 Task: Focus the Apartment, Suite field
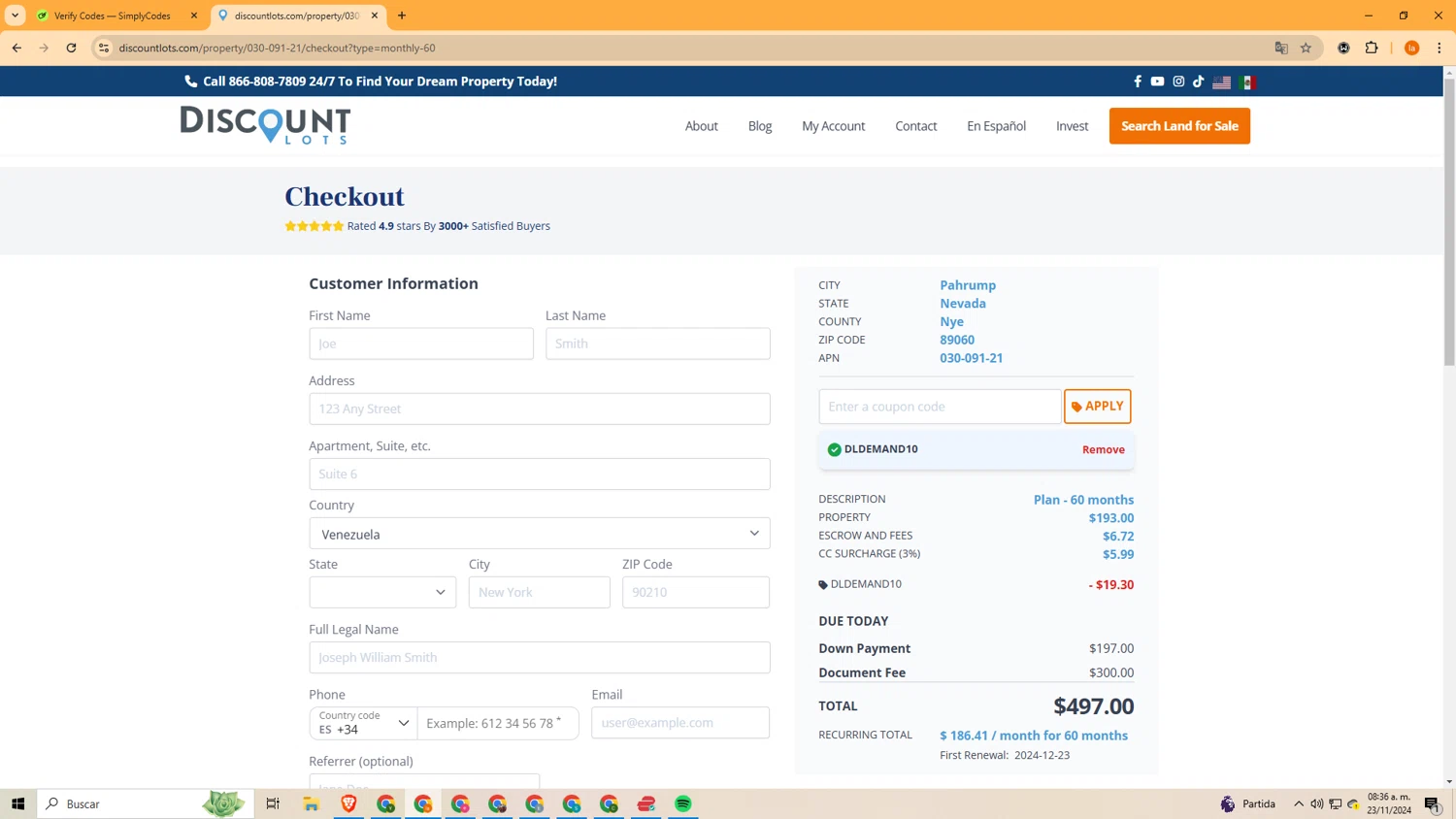(540, 474)
